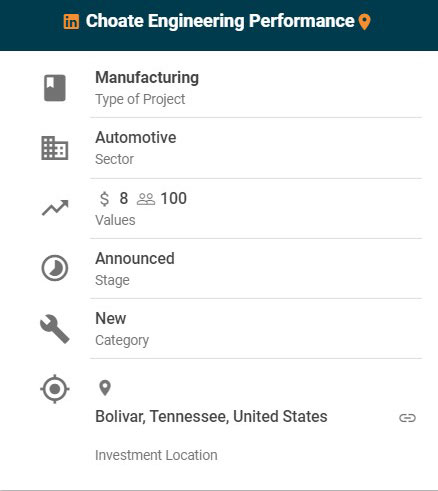
Task: Click the Automotive sector entry
Action: tap(136, 137)
